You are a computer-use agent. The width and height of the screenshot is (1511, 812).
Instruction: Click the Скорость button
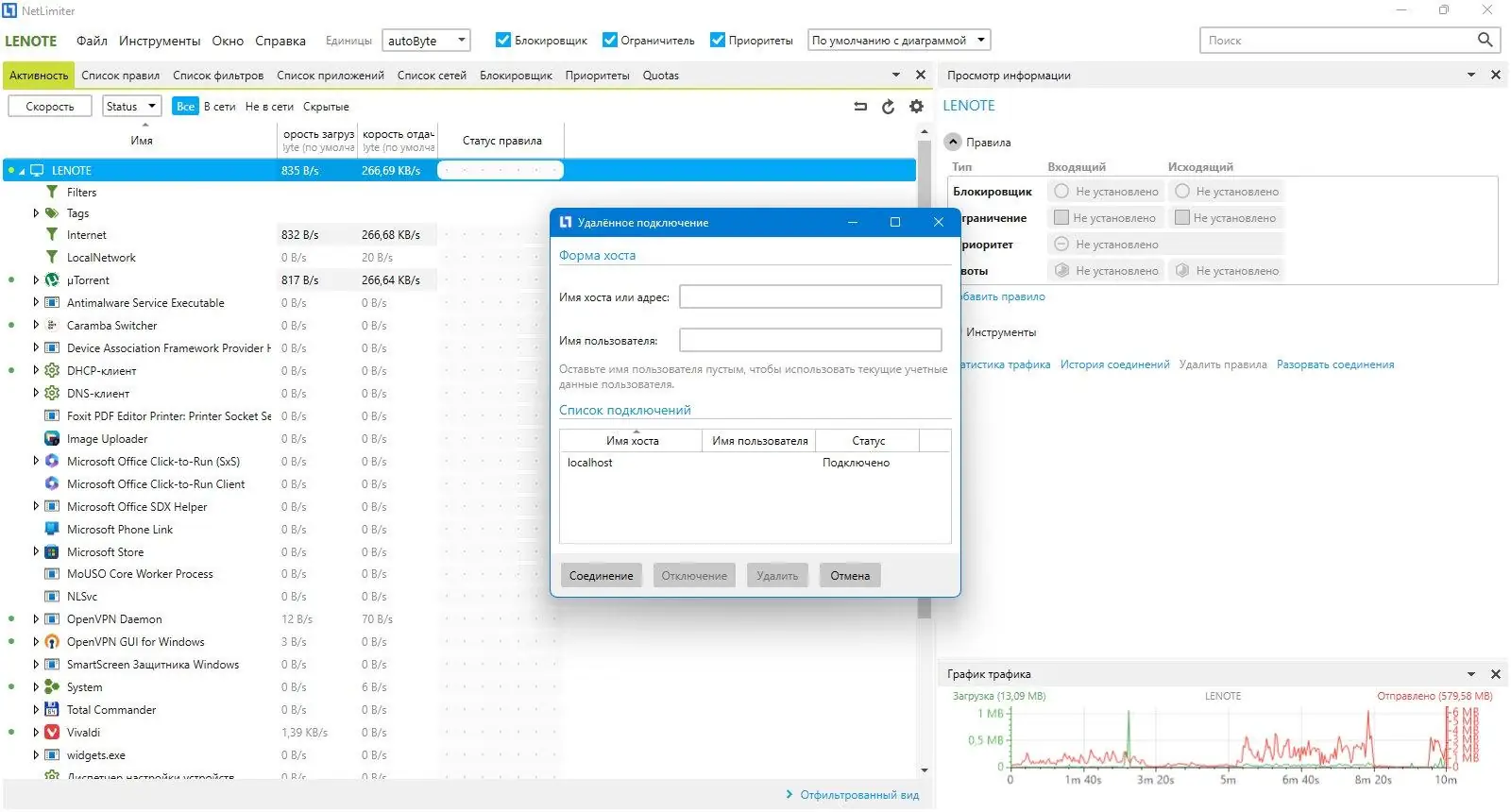(x=50, y=107)
